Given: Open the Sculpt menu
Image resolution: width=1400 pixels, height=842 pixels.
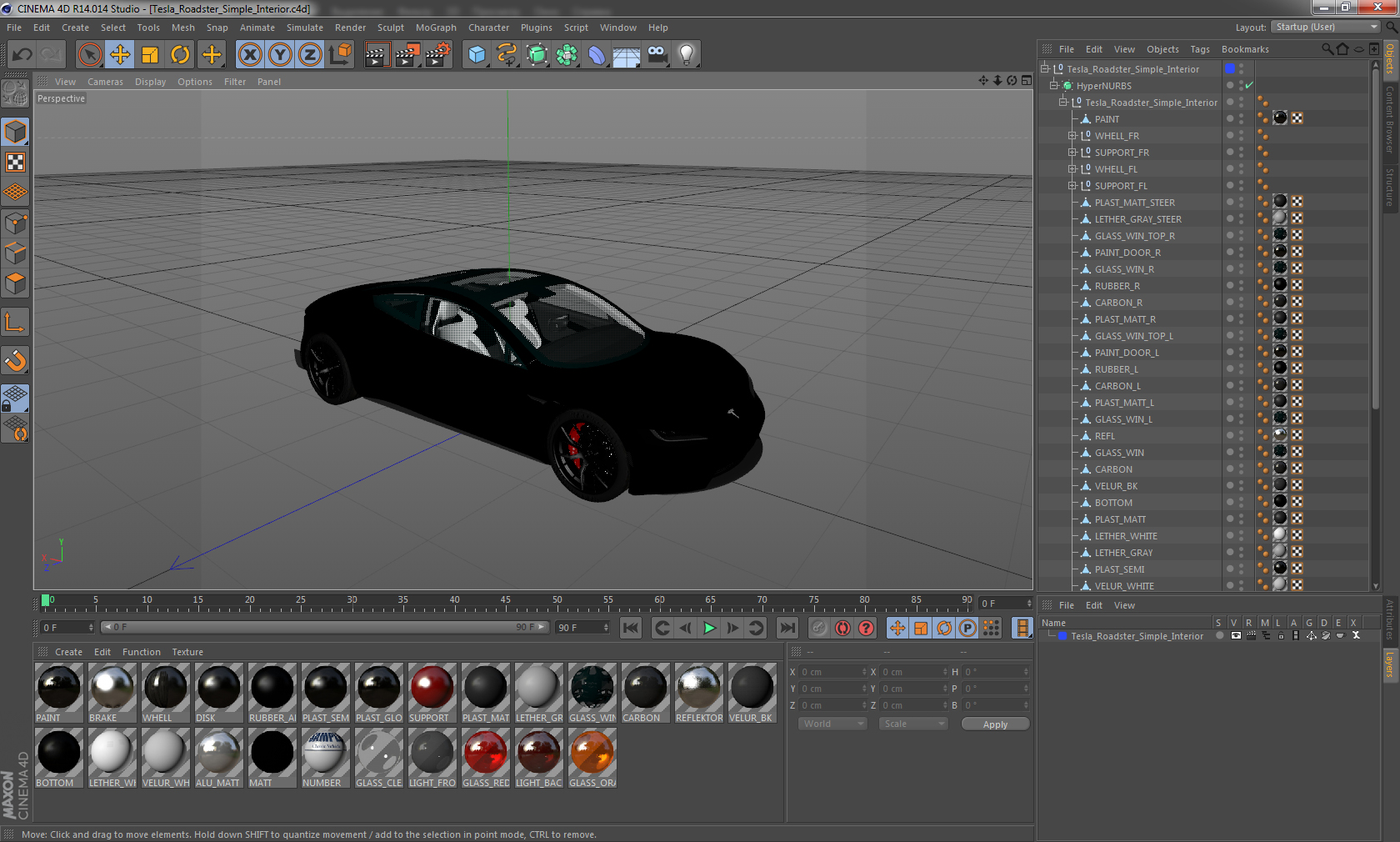Looking at the screenshot, I should click(x=390, y=28).
